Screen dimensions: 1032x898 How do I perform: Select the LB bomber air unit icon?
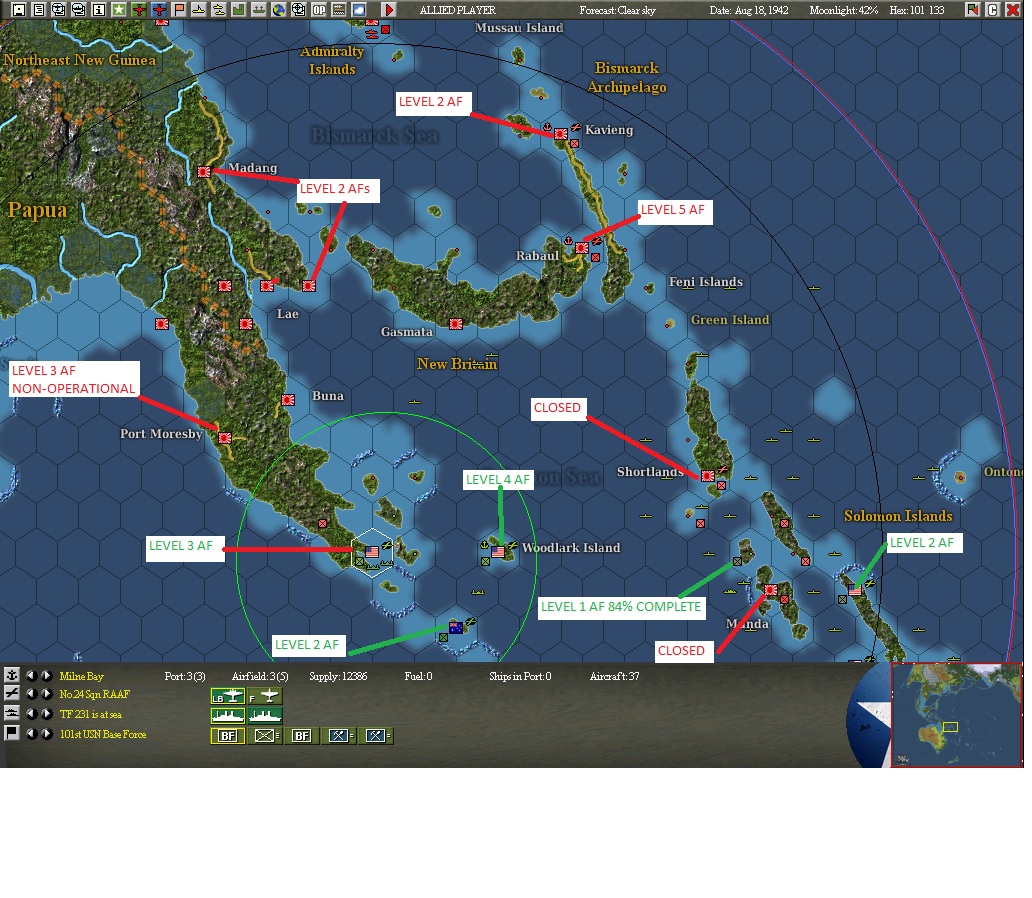(228, 696)
